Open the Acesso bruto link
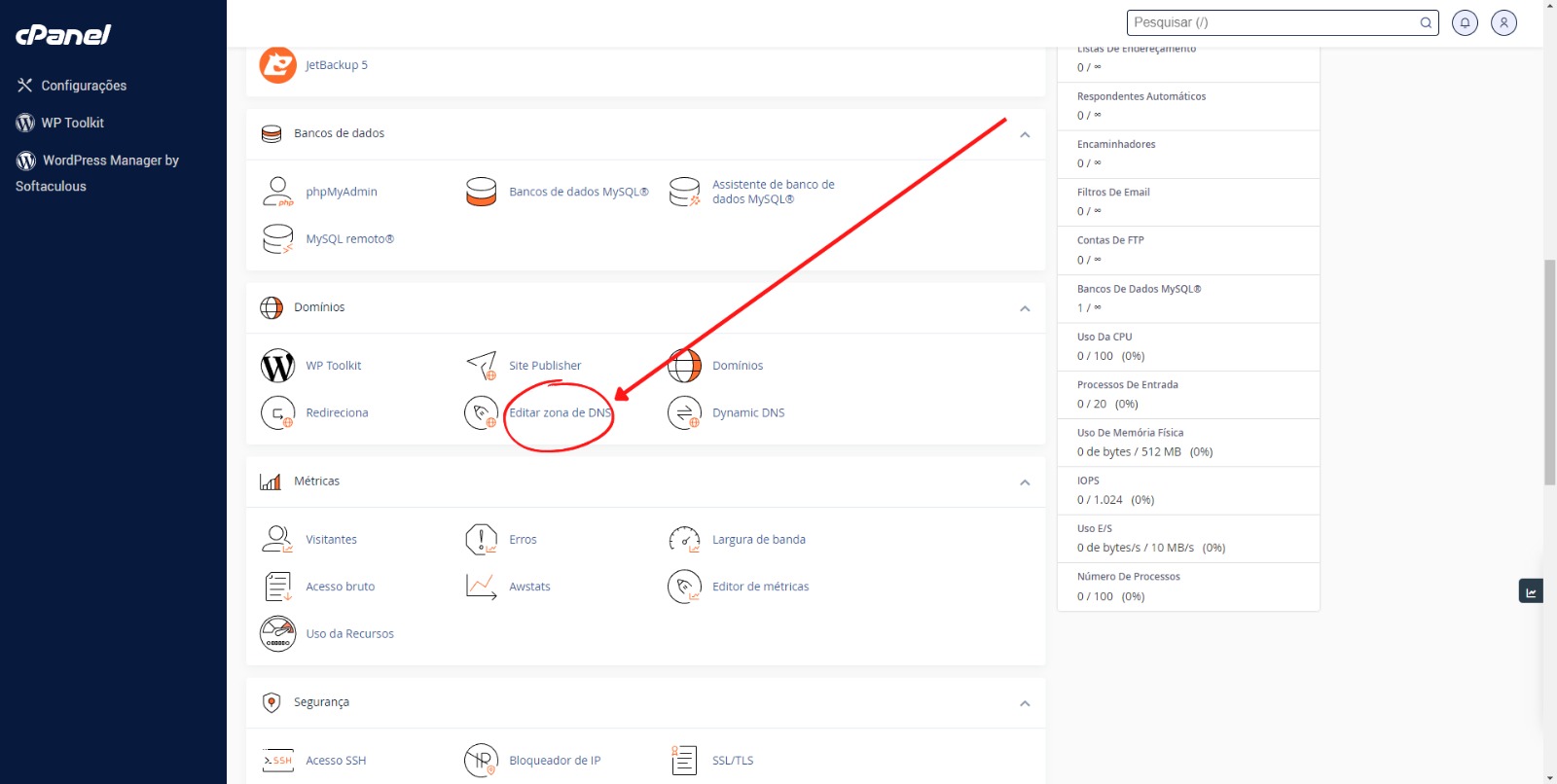The height and width of the screenshot is (784, 1557). point(341,587)
